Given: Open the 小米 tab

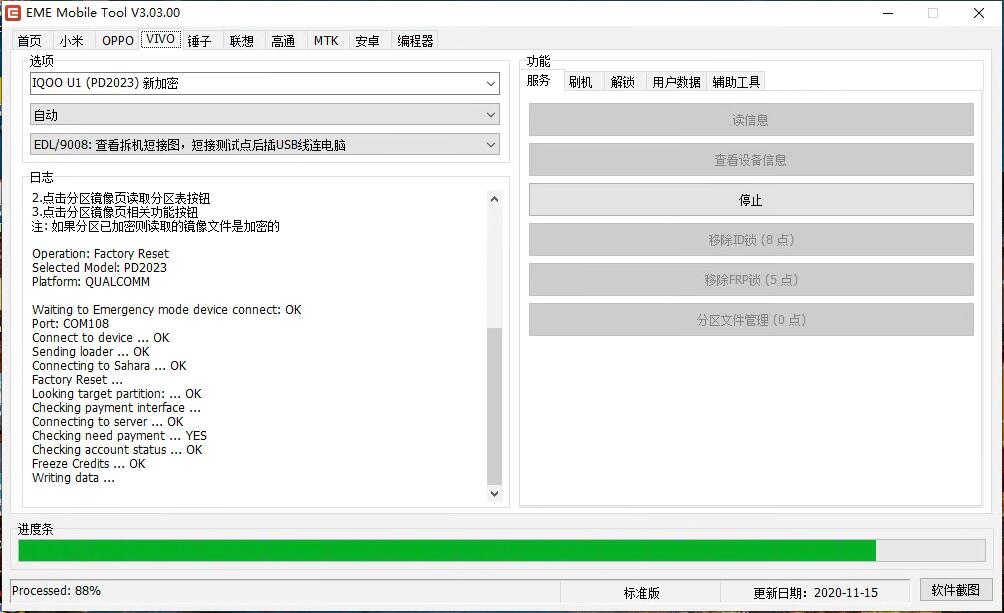Looking at the screenshot, I should 72,41.
